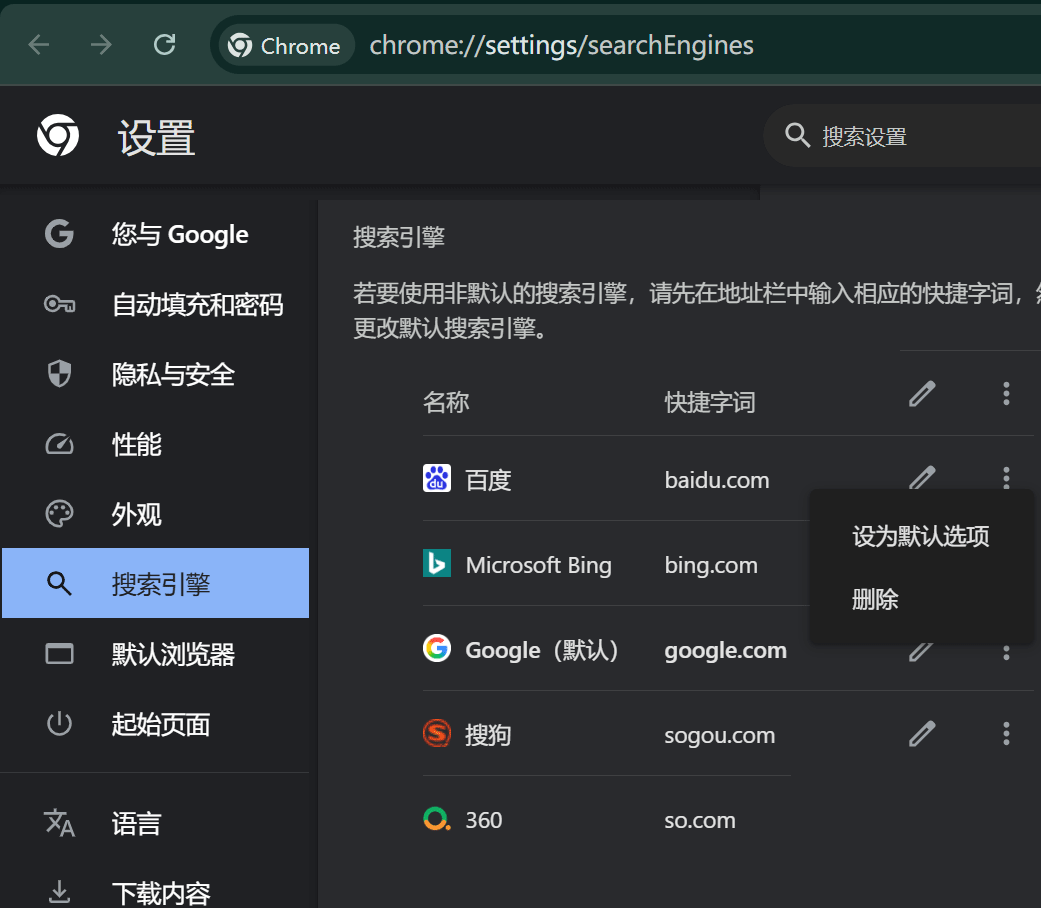Click the Chrome site info chip
This screenshot has width=1041, height=908.
[x=285, y=46]
